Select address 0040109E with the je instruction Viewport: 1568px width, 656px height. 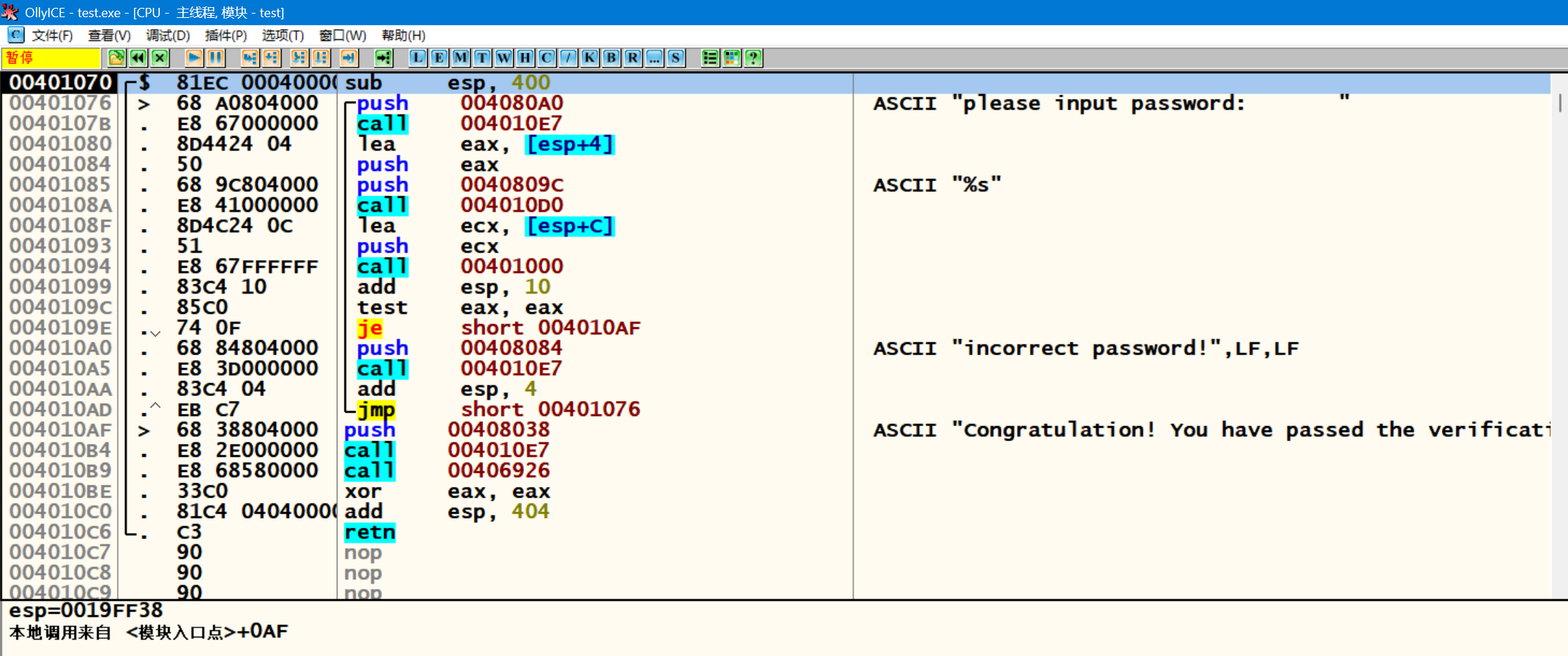(60, 328)
